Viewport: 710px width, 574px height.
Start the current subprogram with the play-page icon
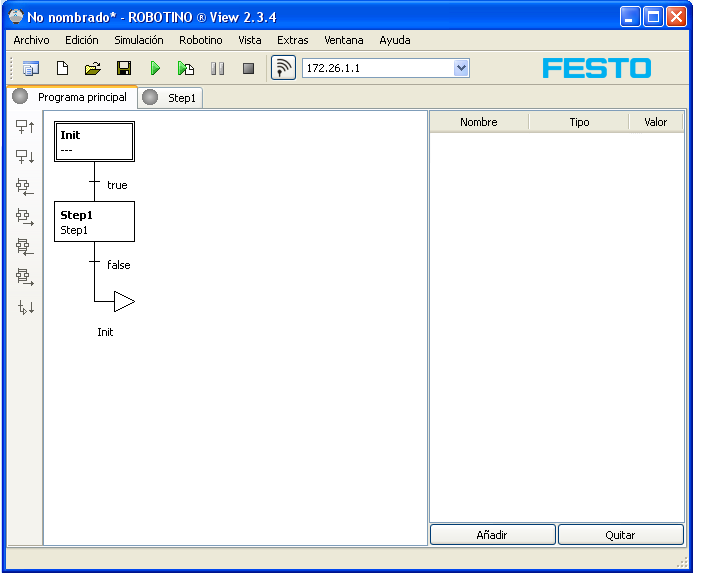tap(186, 68)
